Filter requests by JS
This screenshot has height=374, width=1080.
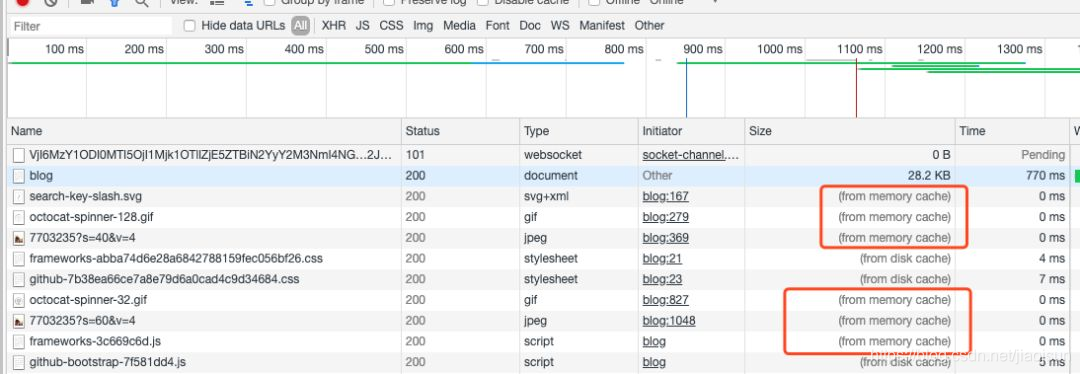point(363,25)
